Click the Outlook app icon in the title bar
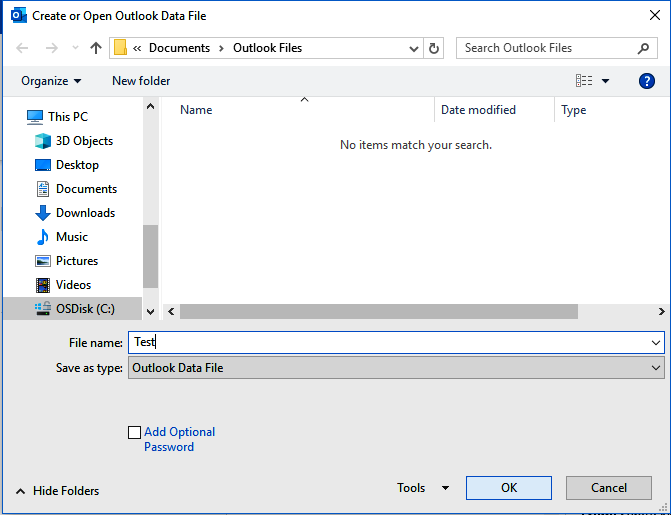 tap(18, 16)
